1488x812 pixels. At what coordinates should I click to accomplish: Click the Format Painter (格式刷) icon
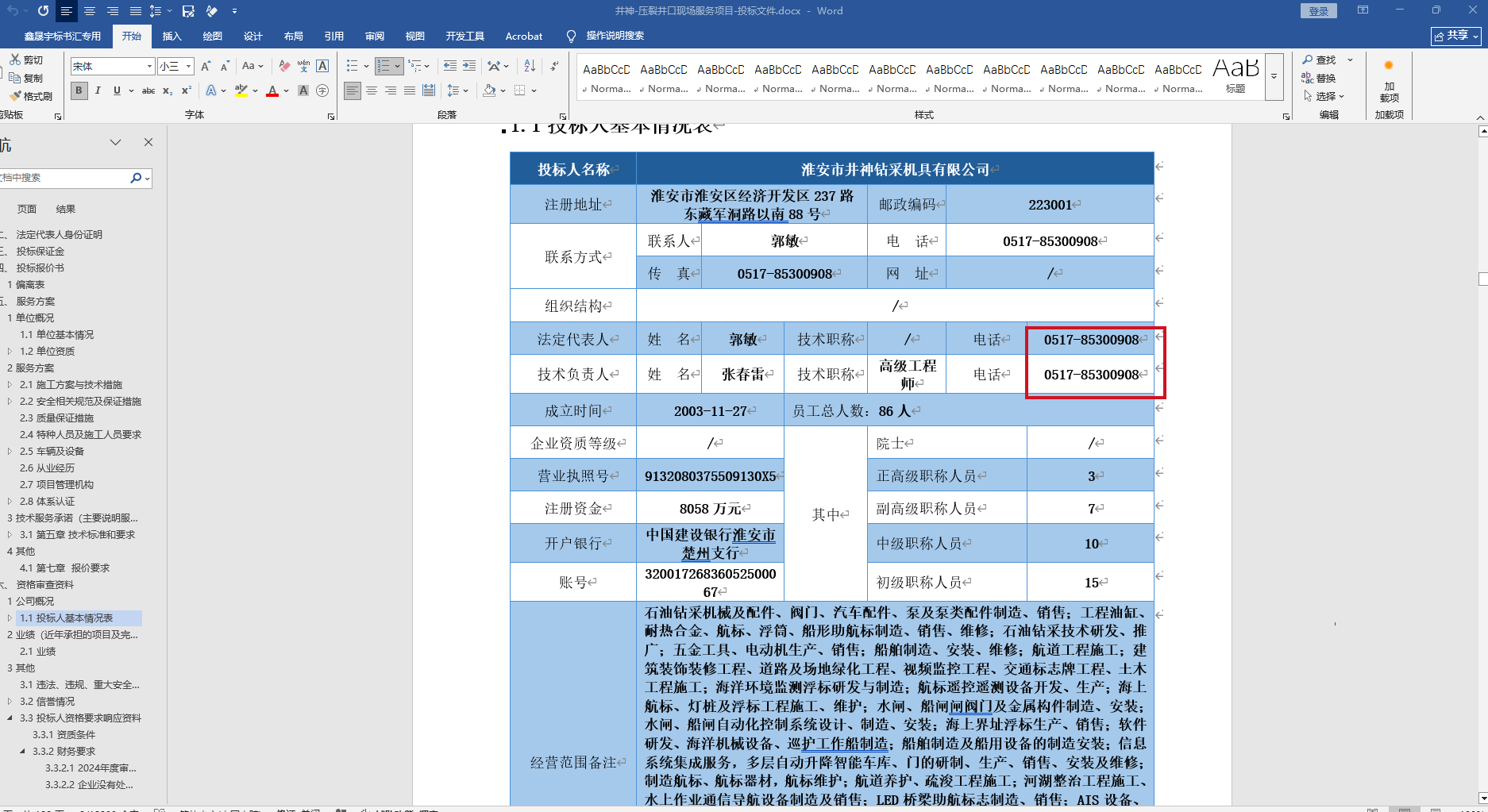pyautogui.click(x=32, y=96)
